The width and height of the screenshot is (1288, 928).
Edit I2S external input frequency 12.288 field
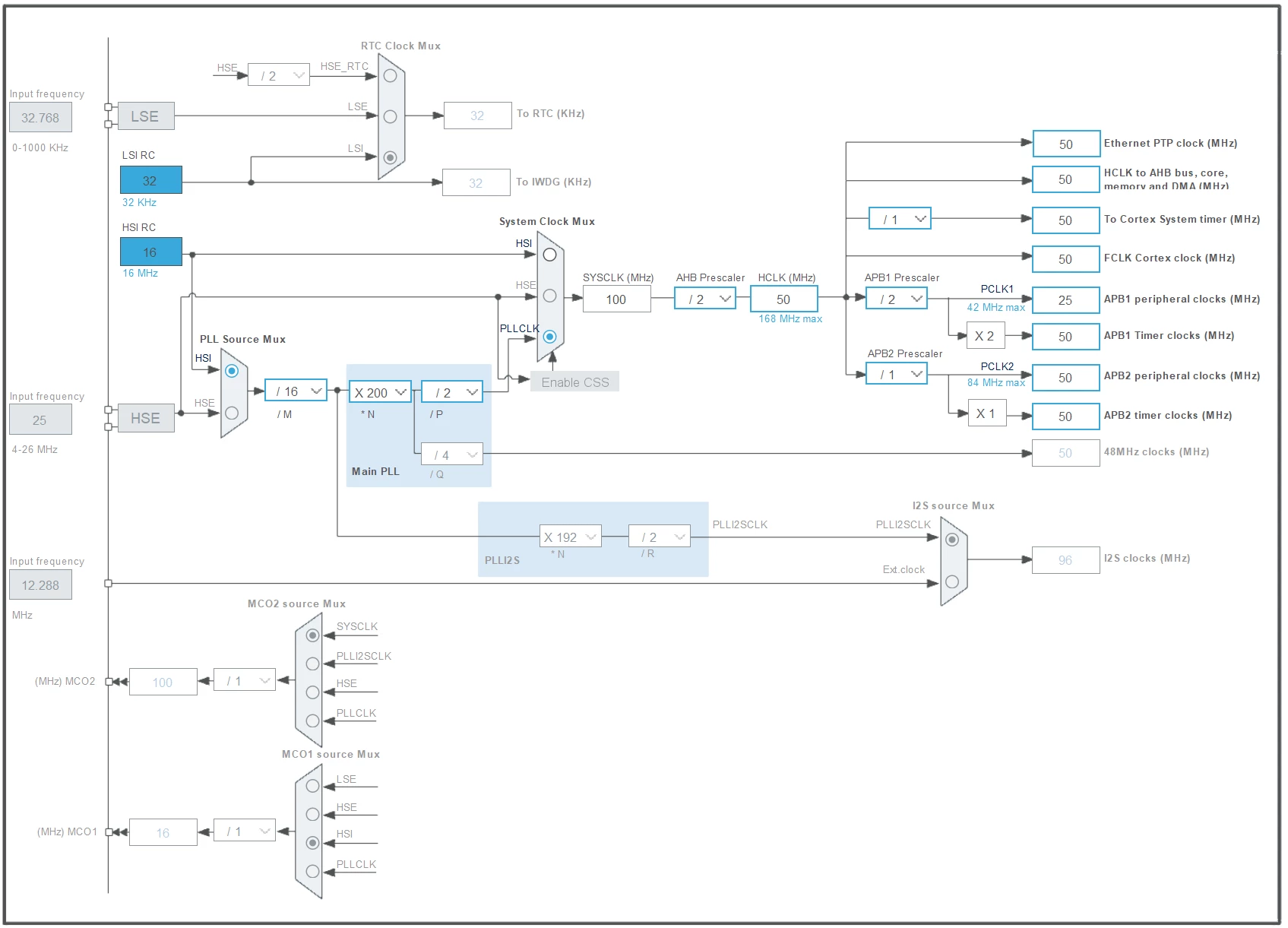pos(40,585)
